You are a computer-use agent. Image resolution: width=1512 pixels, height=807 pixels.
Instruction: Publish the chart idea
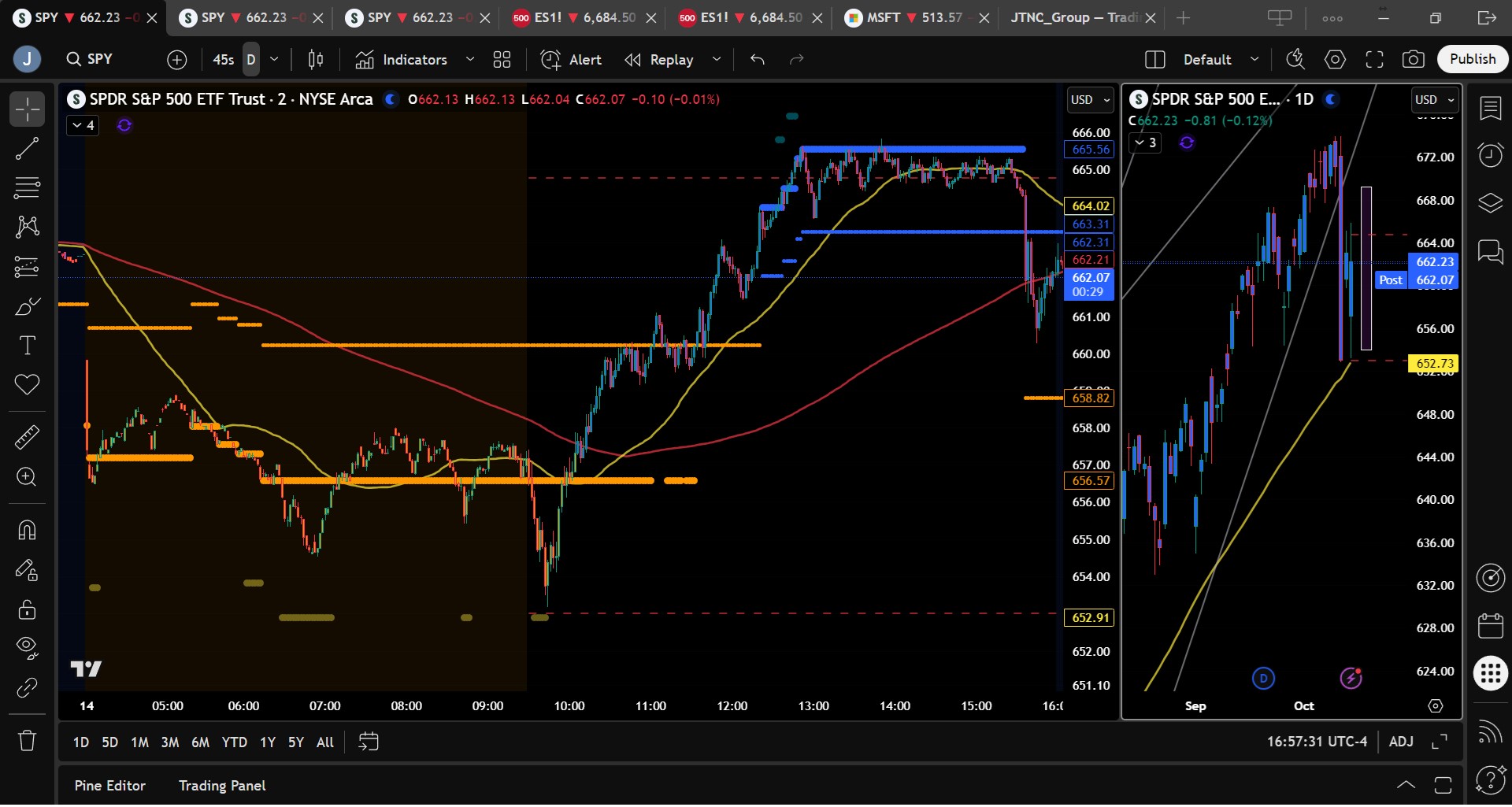(1473, 59)
